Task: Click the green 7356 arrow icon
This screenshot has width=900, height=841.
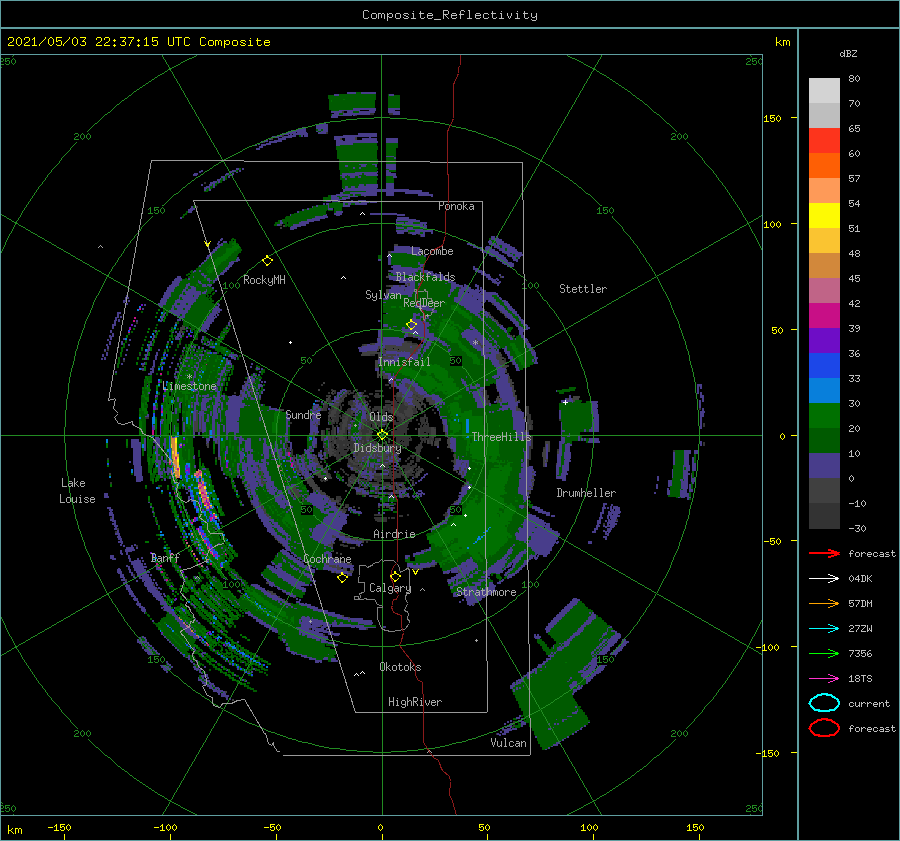Action: coord(824,653)
